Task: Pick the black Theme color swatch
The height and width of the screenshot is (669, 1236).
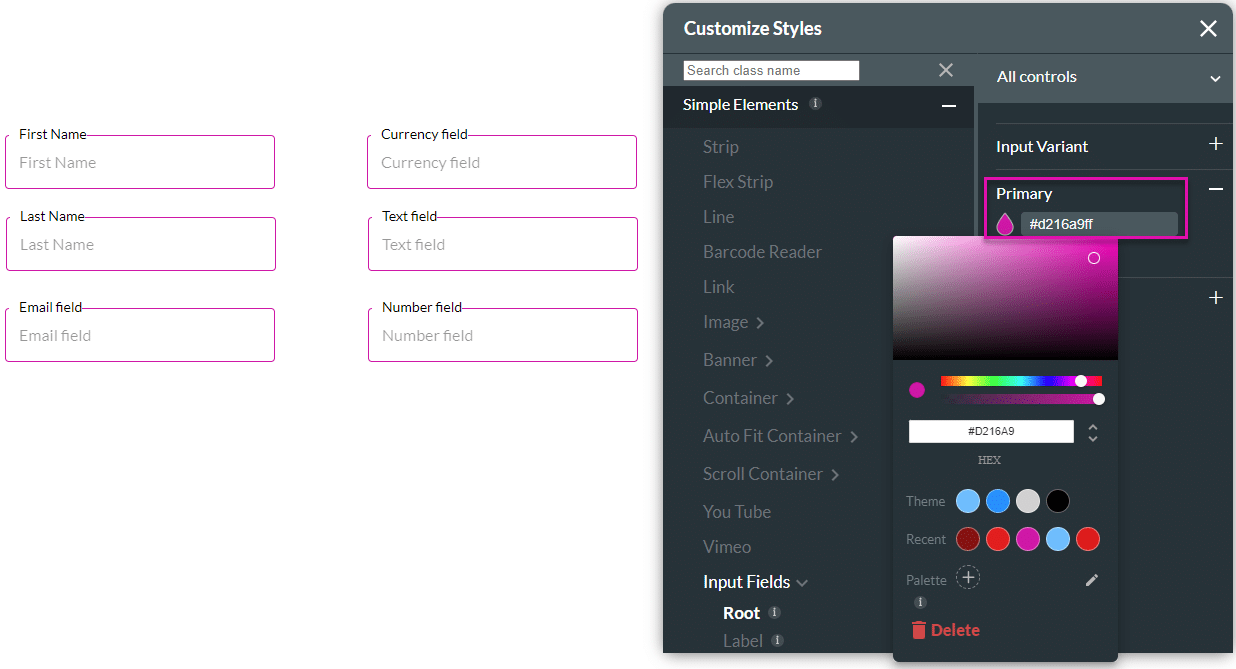Action: [x=1058, y=501]
